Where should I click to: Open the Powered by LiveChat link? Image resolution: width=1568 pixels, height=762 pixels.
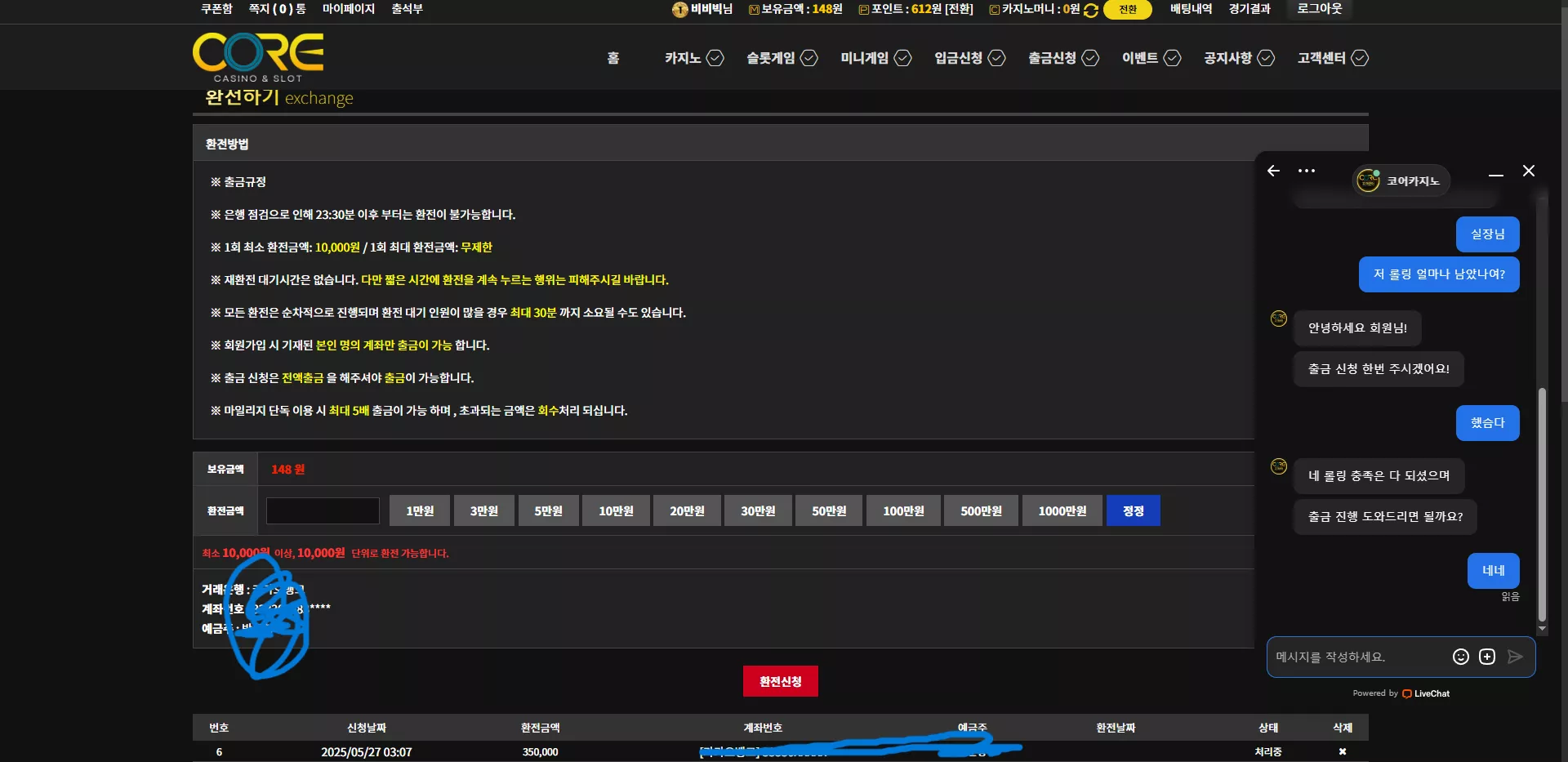[x=1401, y=693]
